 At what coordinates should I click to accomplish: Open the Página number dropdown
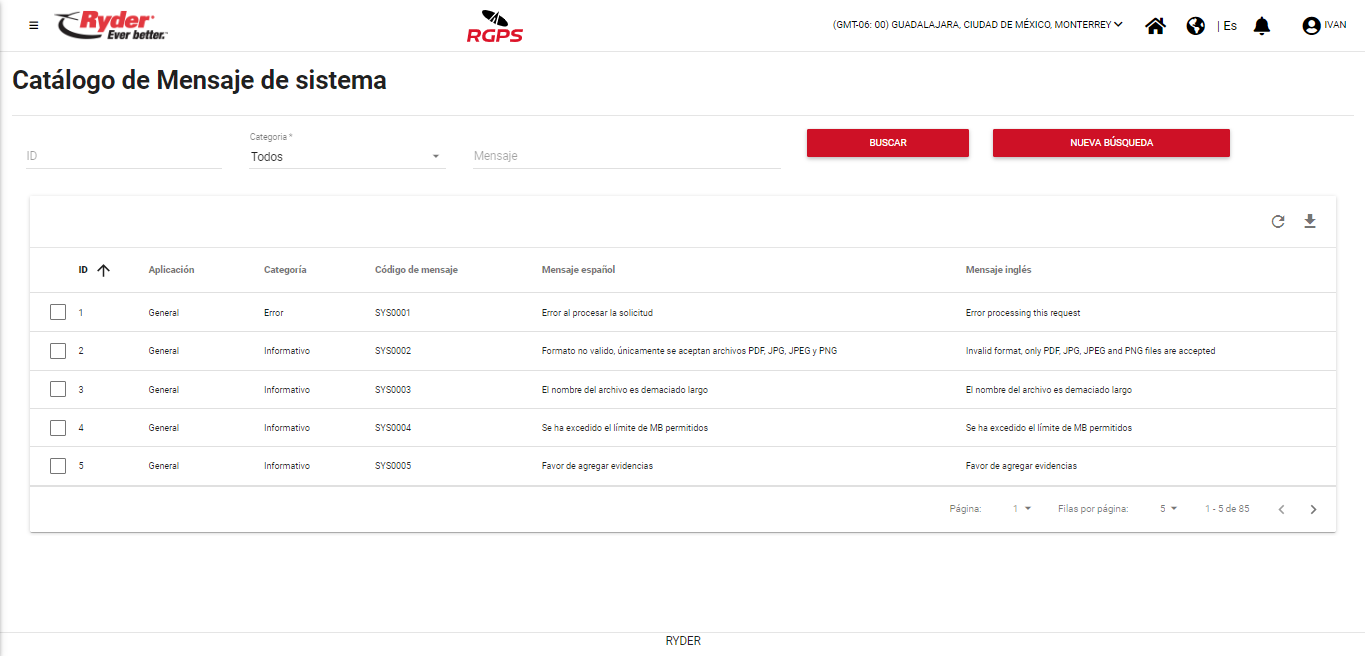tap(1021, 509)
